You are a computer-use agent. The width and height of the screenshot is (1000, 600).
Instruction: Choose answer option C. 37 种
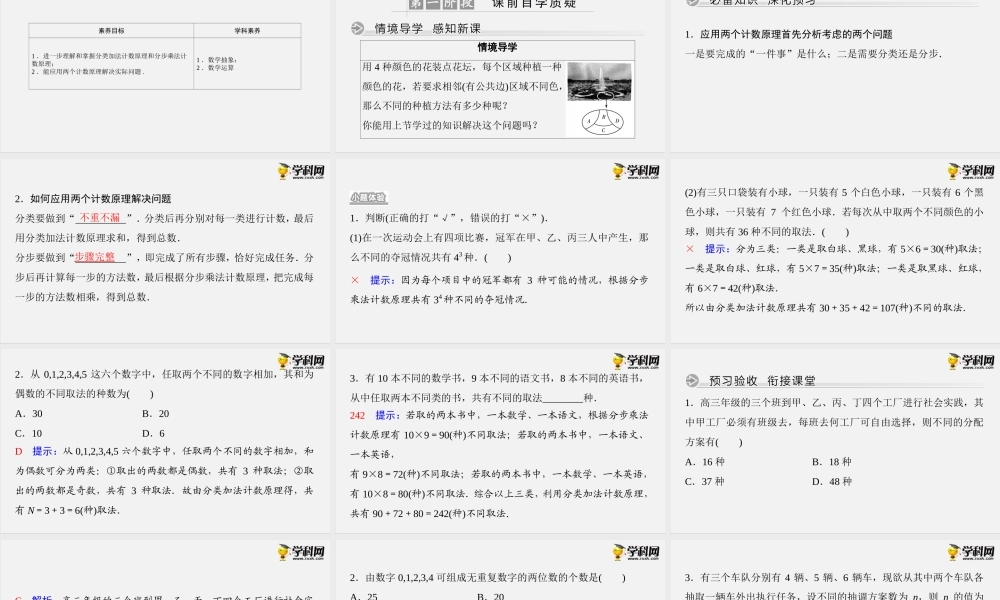(x=705, y=481)
